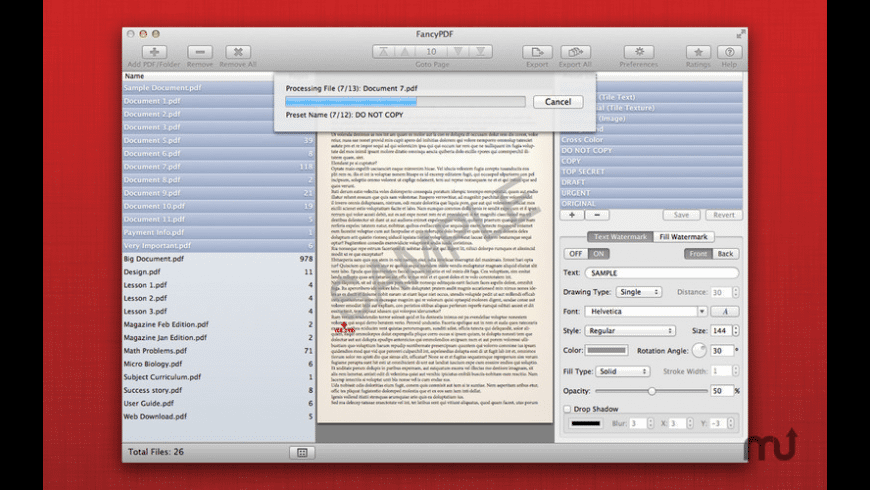This screenshot has height=490, width=870.
Task: Open Preferences gear icon
Action: (x=639, y=52)
